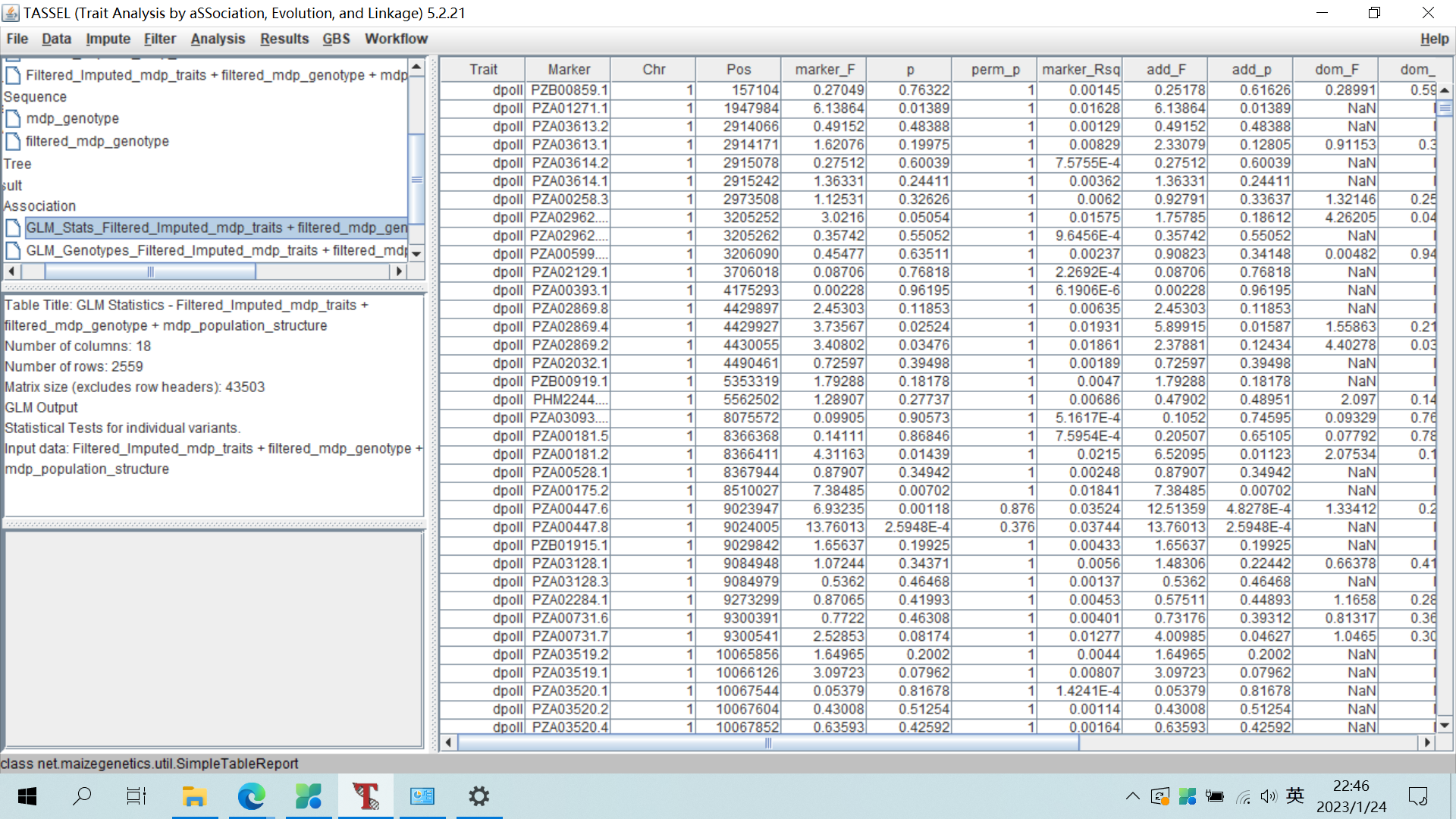This screenshot has width=1456, height=819.
Task: Open Microsoft Edge from the taskbar
Action: [x=251, y=796]
